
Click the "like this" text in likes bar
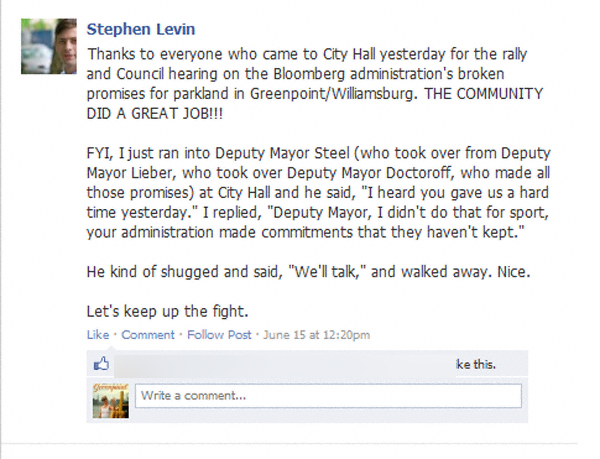(x=476, y=364)
